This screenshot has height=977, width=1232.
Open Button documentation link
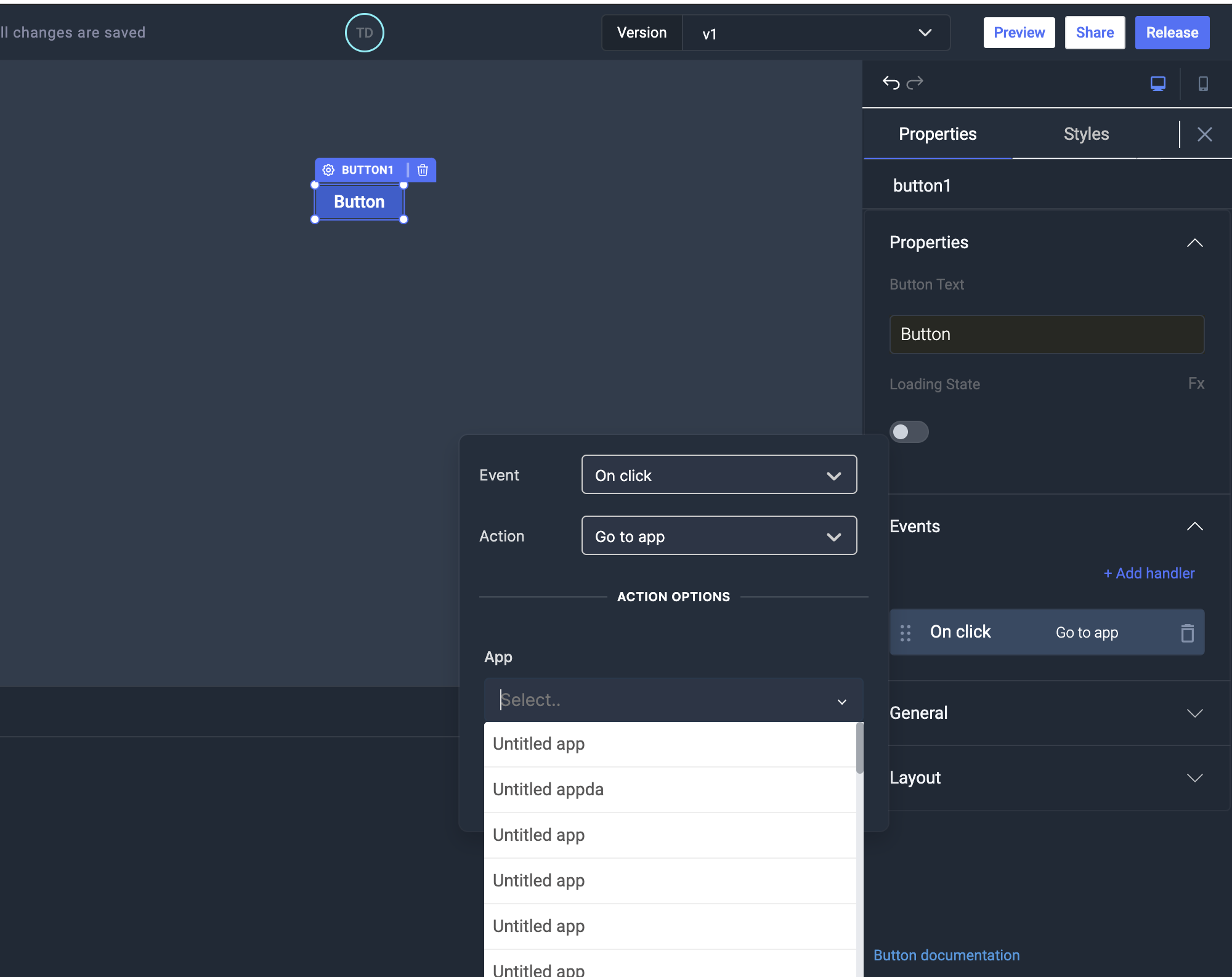[x=946, y=955]
